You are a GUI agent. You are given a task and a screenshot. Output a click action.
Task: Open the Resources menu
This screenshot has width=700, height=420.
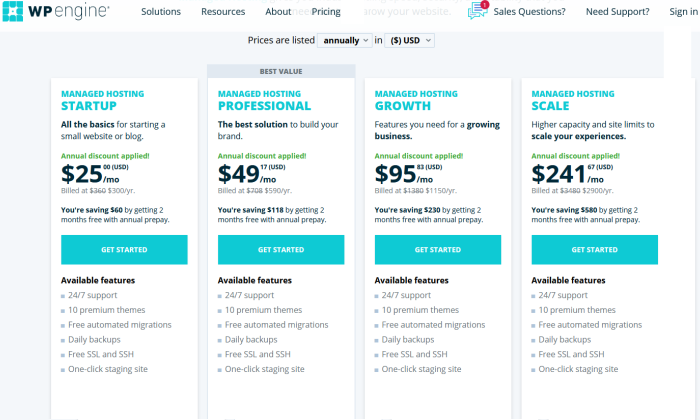[x=223, y=12]
